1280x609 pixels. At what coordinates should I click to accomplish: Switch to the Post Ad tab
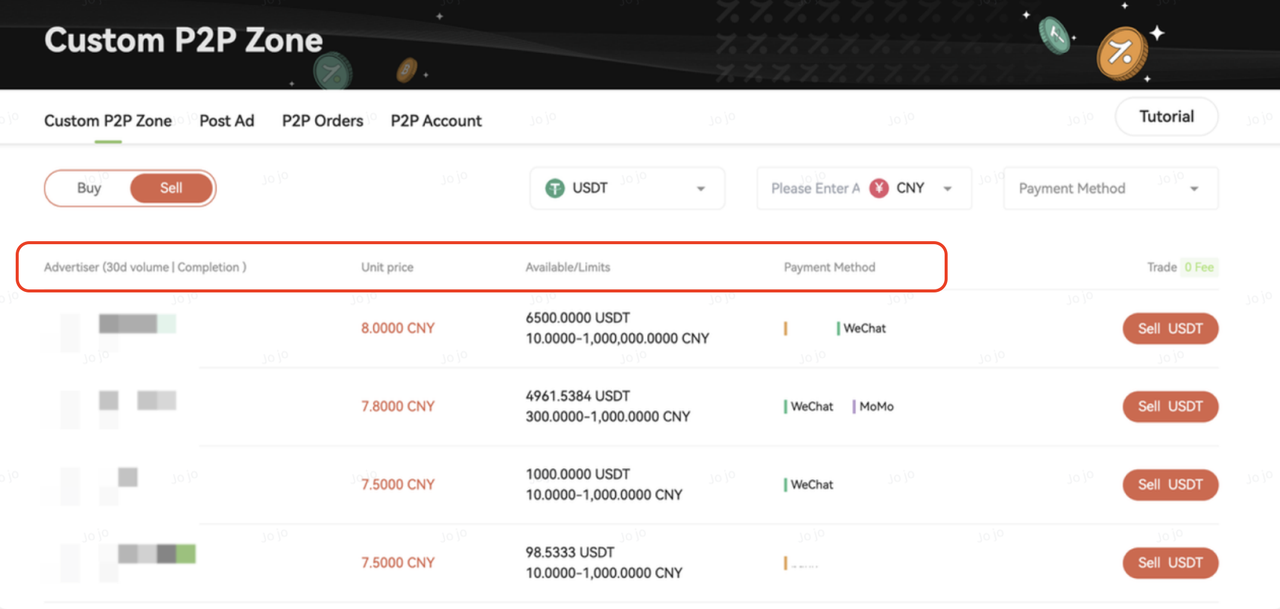(227, 121)
